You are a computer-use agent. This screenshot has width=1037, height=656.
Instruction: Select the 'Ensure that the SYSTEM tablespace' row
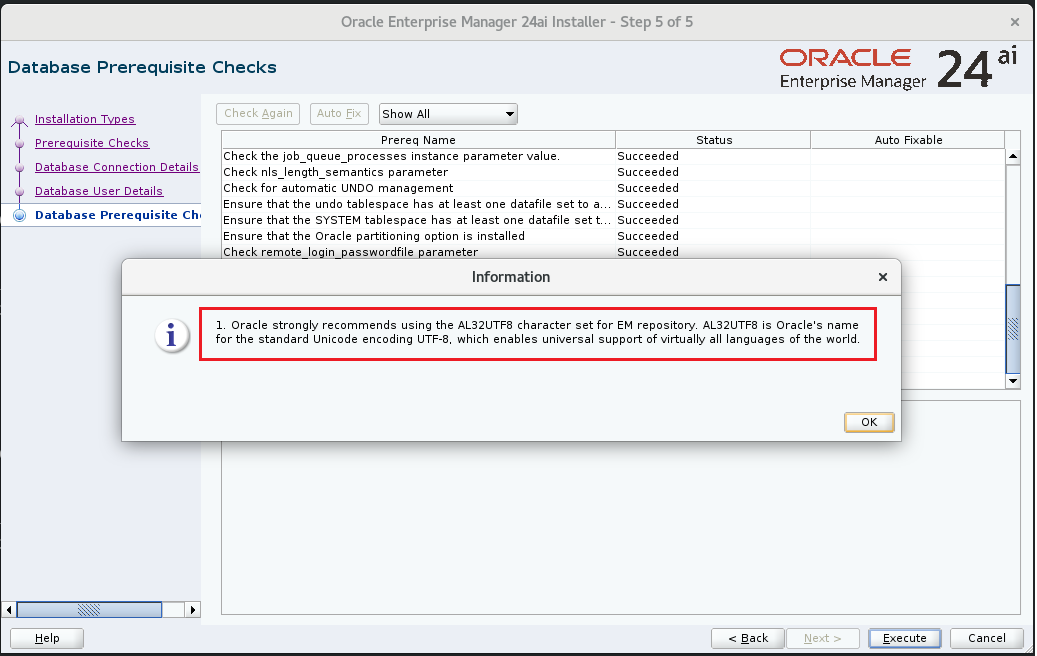[613, 220]
